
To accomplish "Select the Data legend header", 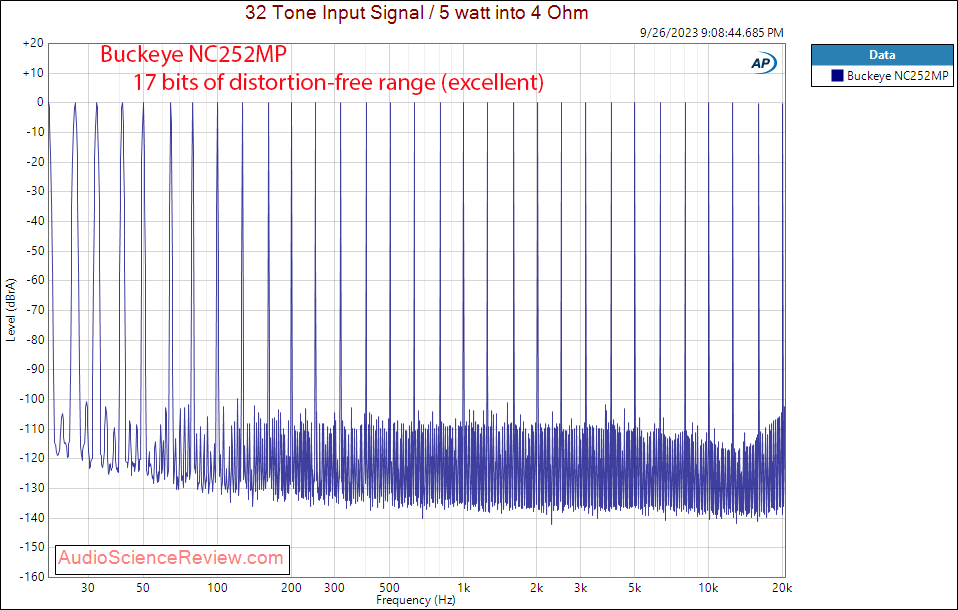I will tap(882, 55).
